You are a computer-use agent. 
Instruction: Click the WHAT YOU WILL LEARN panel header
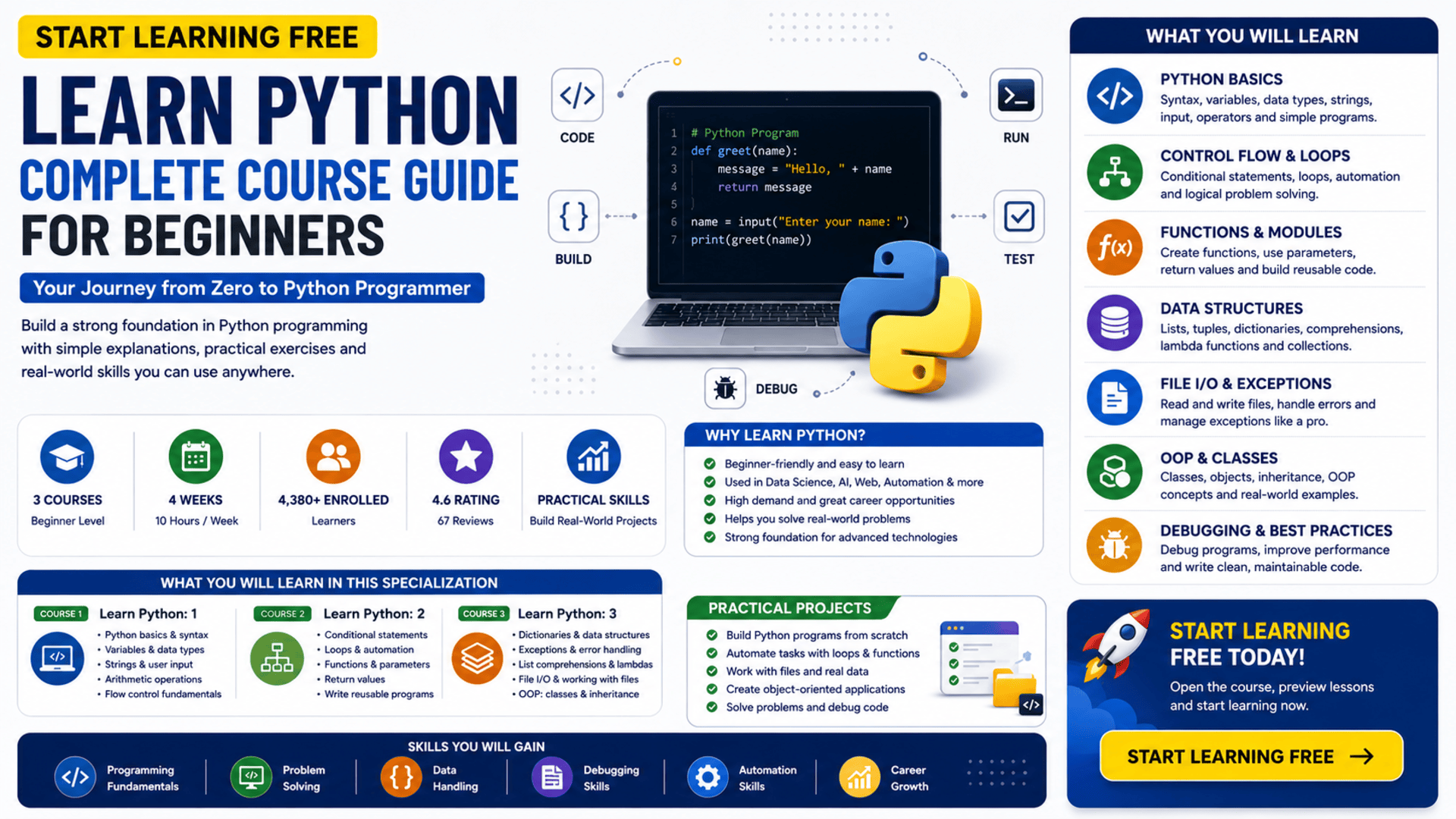(1253, 36)
